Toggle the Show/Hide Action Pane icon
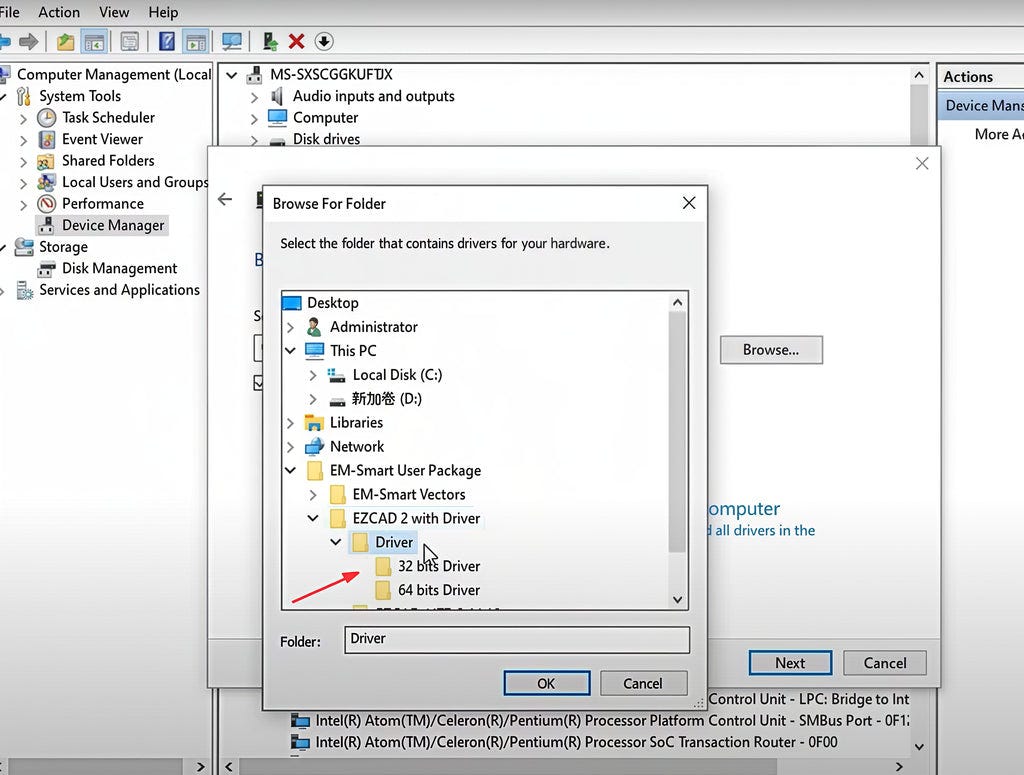Screen dimensions: 1024x775 [x=196, y=42]
